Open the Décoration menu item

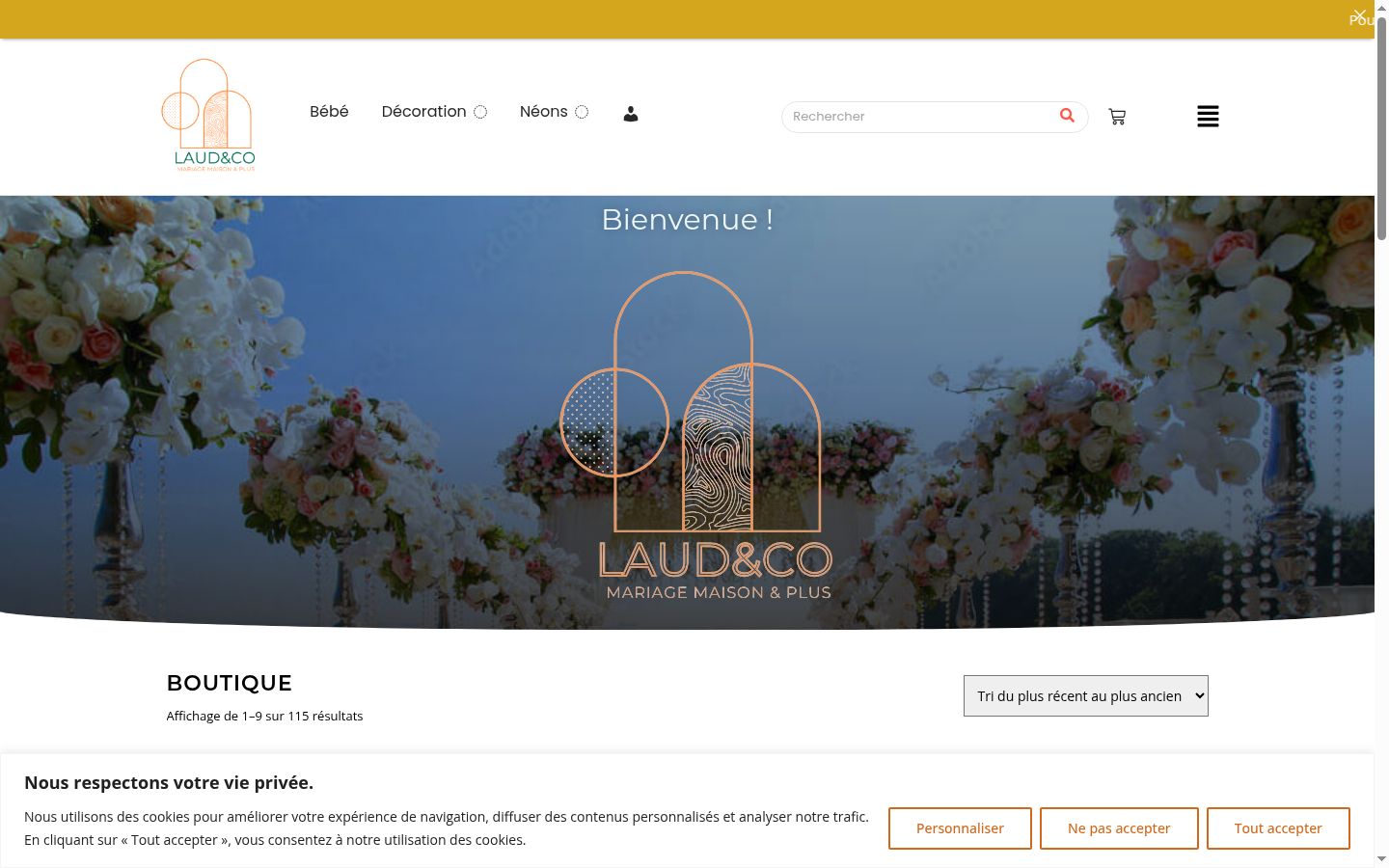(x=423, y=112)
